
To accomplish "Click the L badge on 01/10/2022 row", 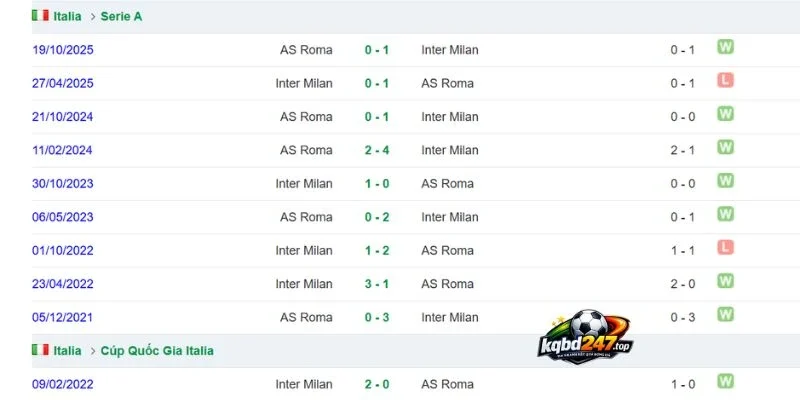I will point(725,247).
